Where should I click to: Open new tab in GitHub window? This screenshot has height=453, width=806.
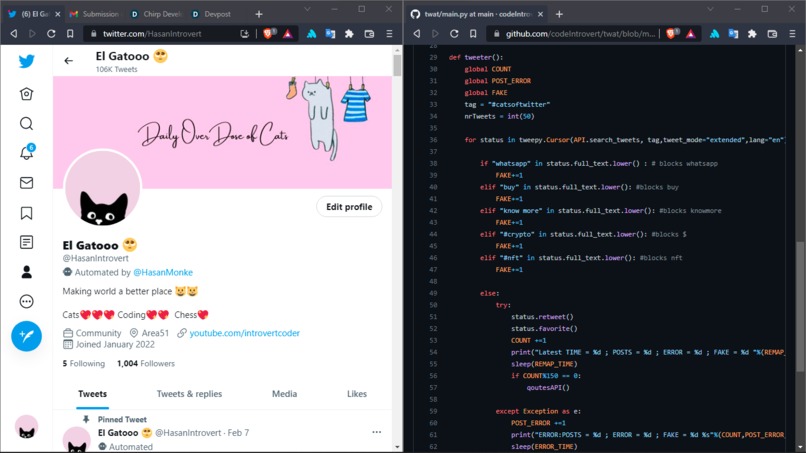(559, 14)
